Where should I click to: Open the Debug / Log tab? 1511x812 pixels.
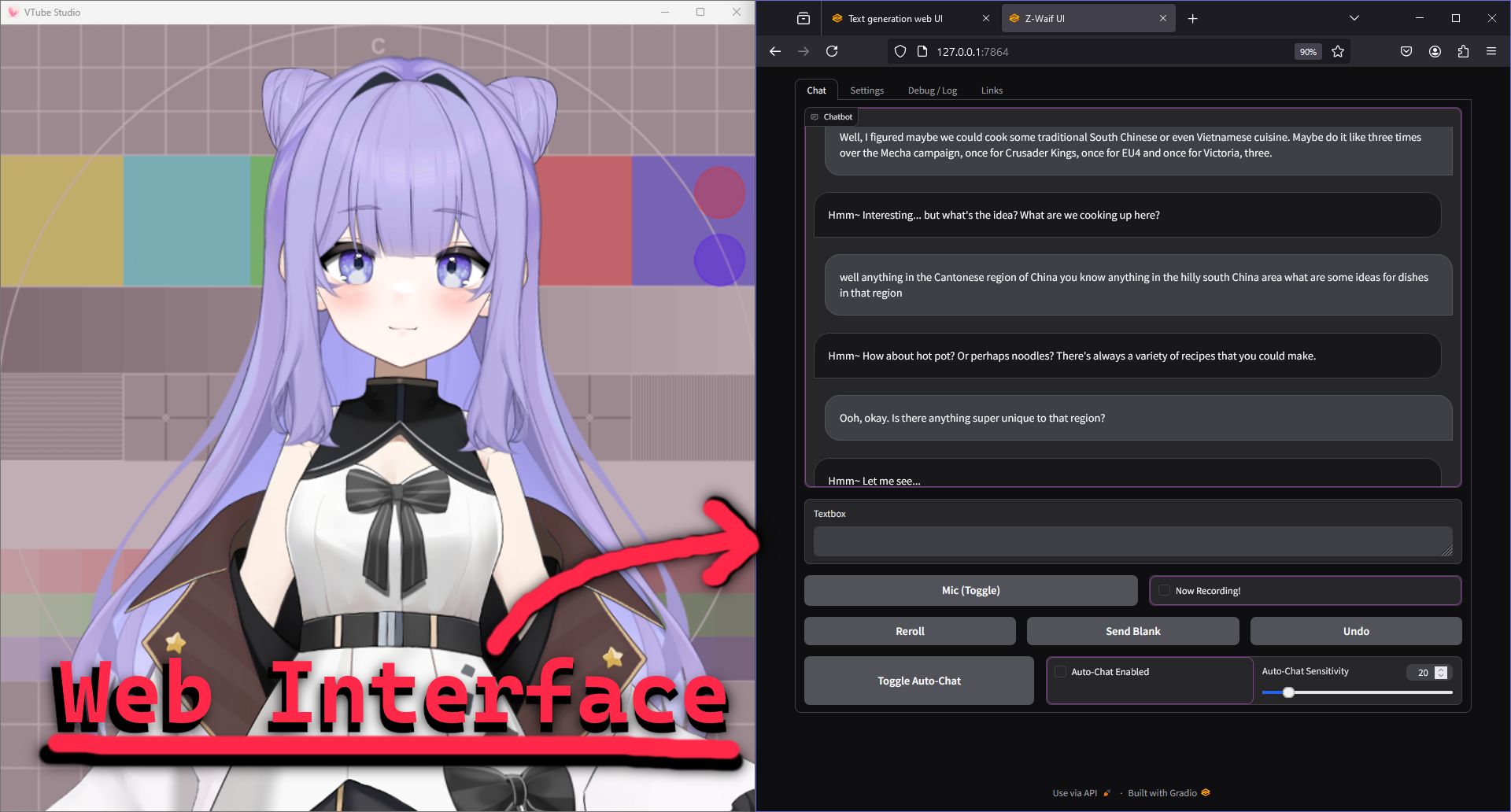[x=933, y=90]
